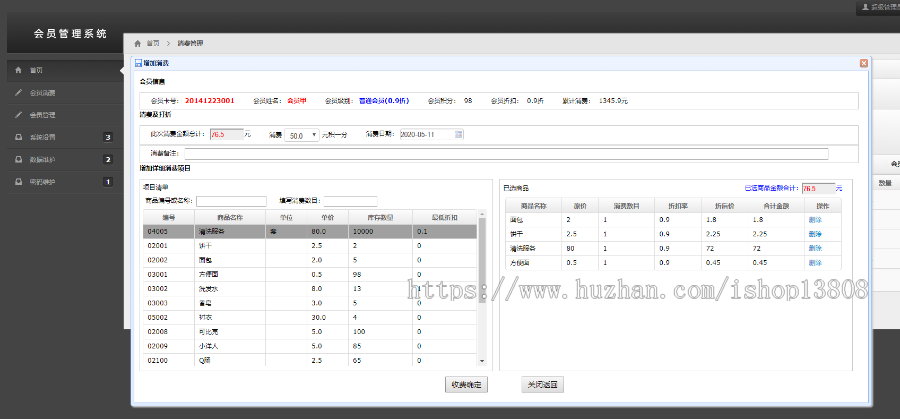Click the product list scrollbar down arrow
The height and width of the screenshot is (419, 900).
click(482, 361)
